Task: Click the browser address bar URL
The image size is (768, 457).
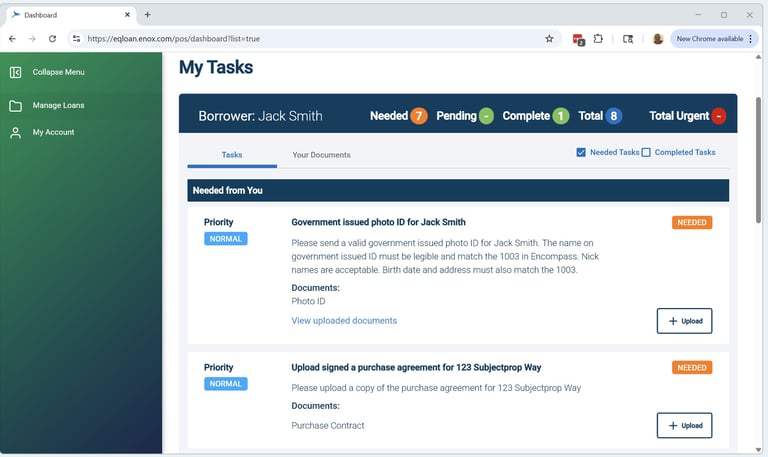Action: tap(174, 39)
